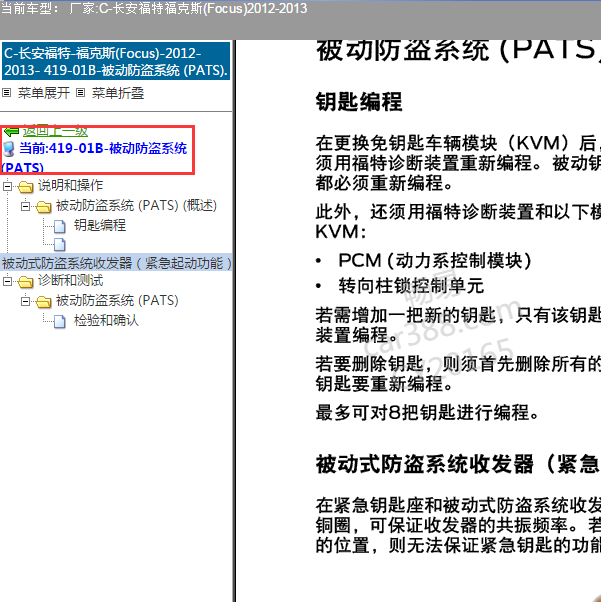Click the computer icon beside 当前:419-01B
This screenshot has width=601, height=602.
(x=9, y=149)
